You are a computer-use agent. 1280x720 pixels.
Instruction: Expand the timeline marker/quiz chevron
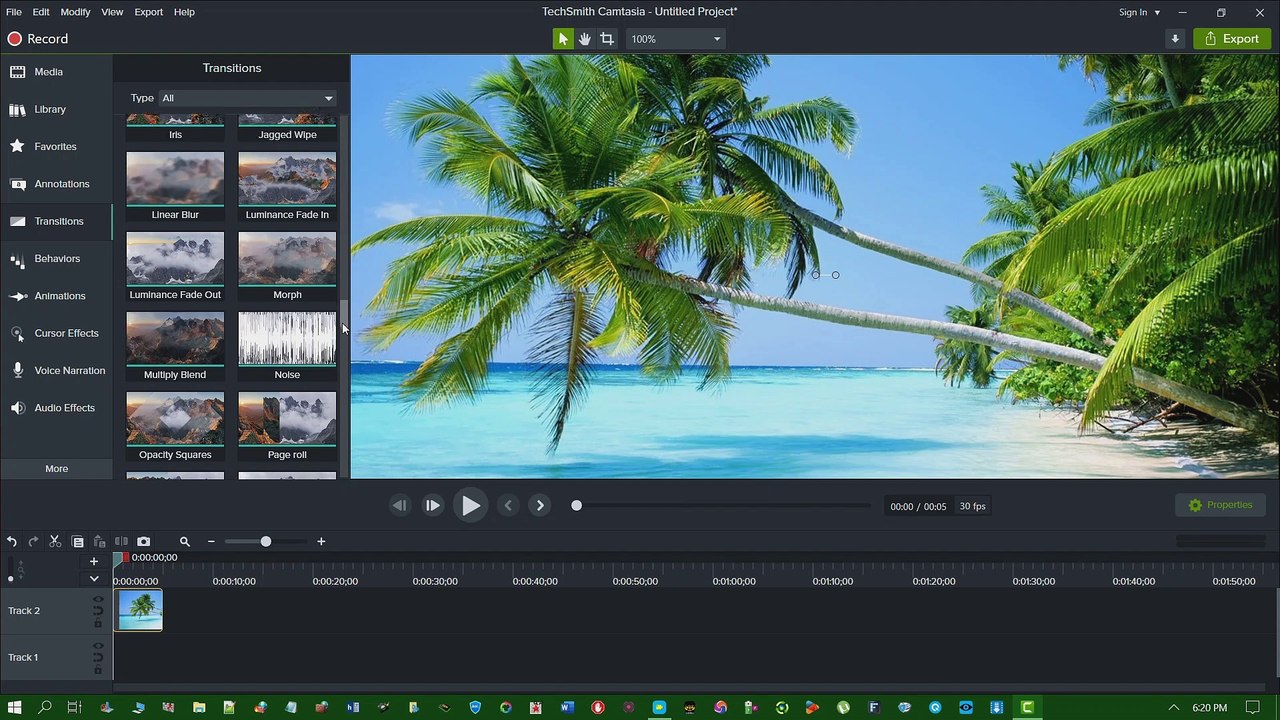click(94, 578)
